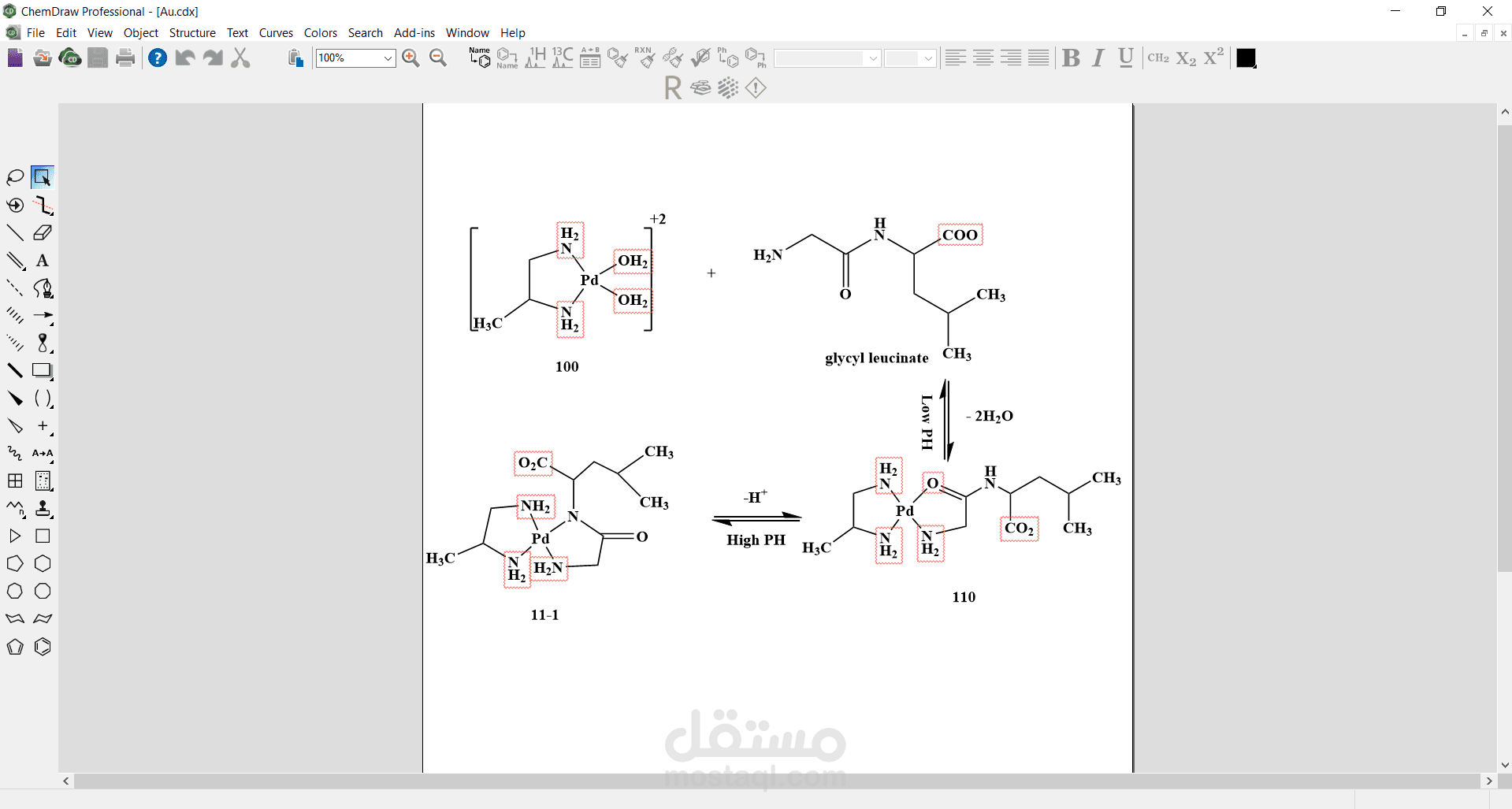
Task: Select the Cycloheptane ring tool
Action: [15, 592]
